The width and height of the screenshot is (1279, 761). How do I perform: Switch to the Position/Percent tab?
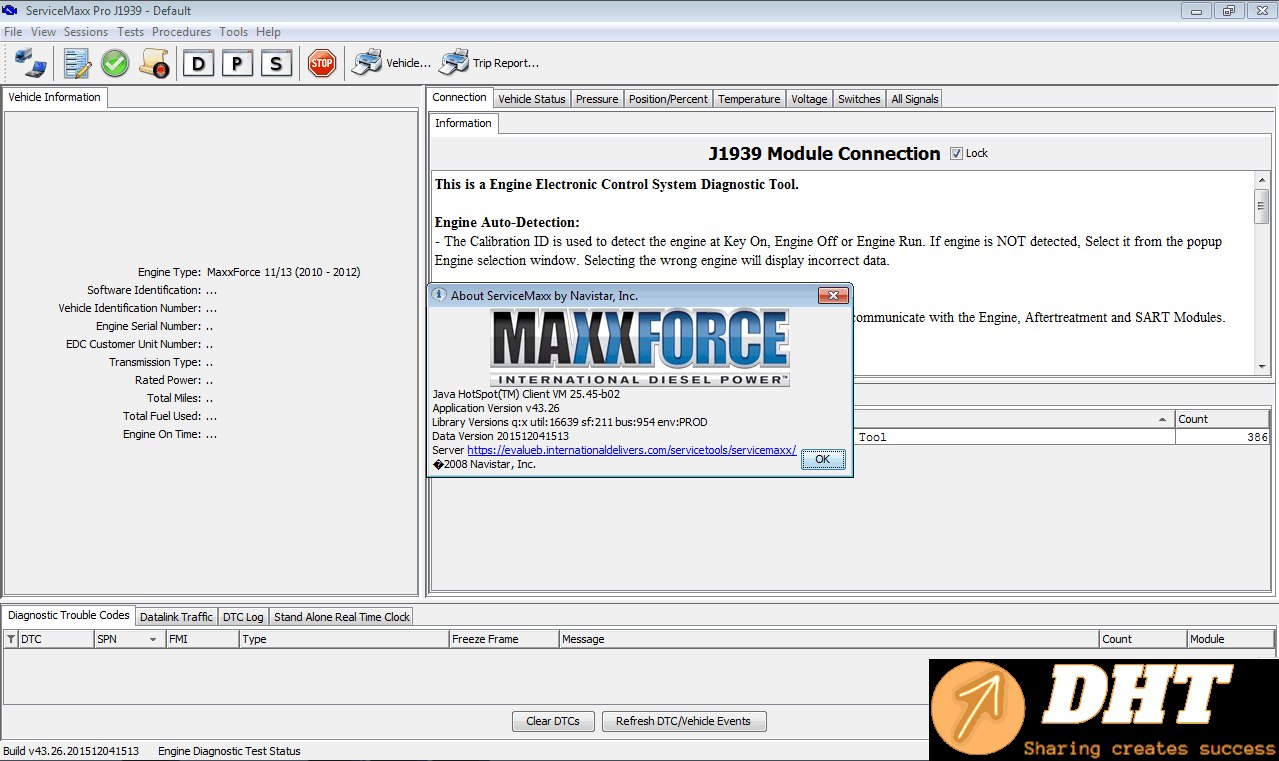[668, 99]
